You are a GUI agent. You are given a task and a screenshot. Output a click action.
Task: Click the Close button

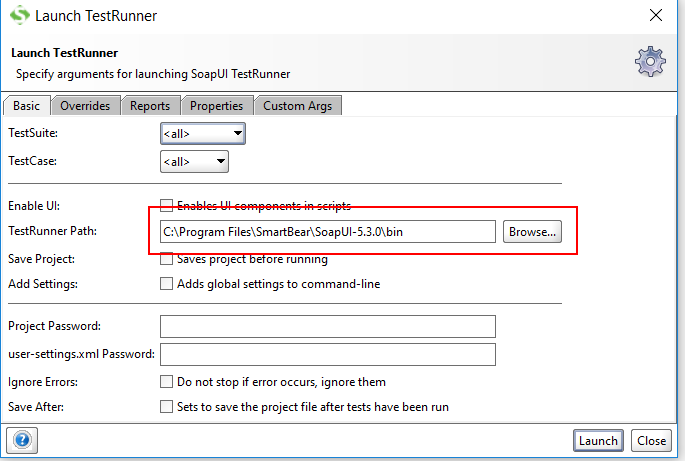651,440
